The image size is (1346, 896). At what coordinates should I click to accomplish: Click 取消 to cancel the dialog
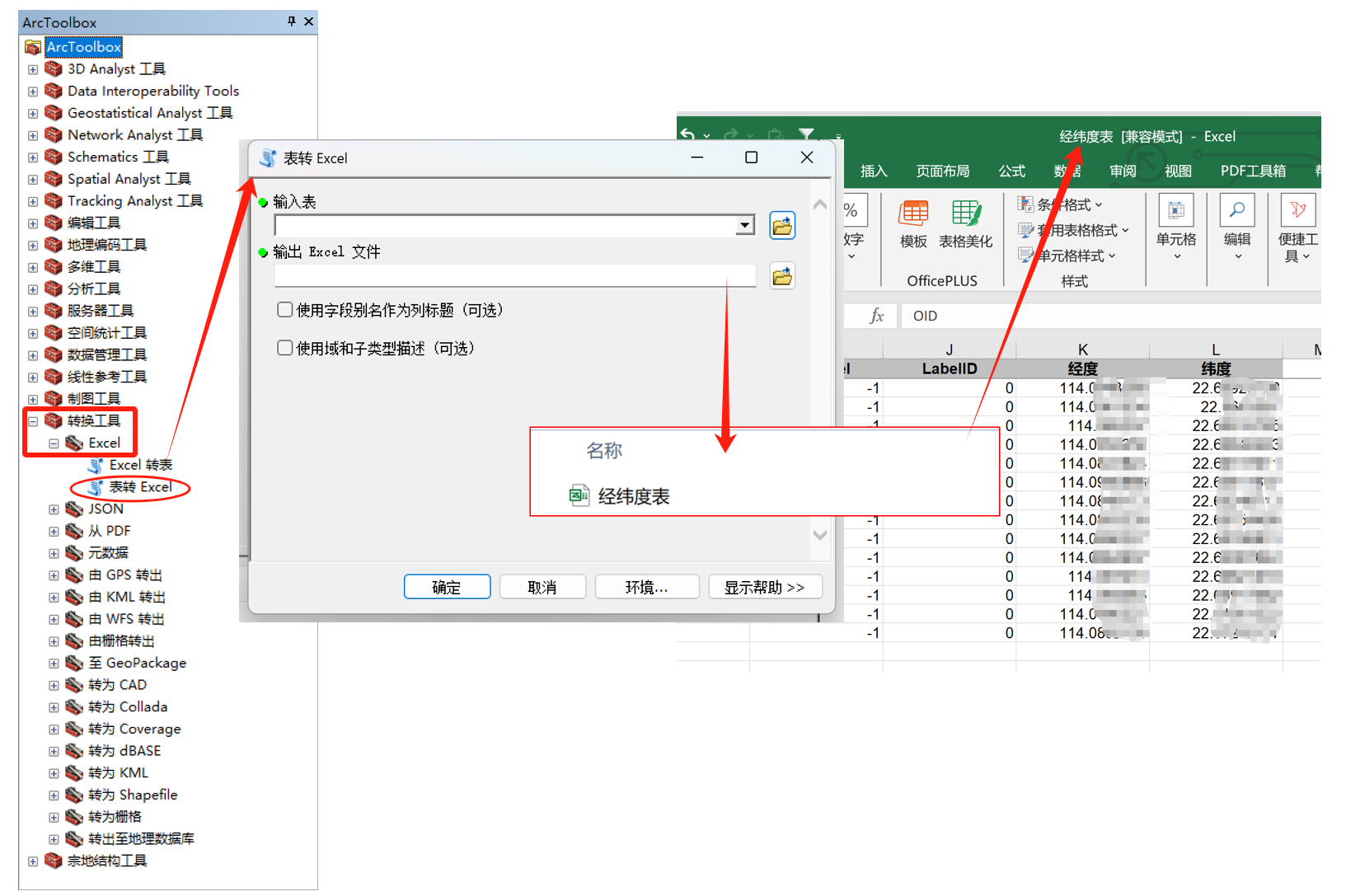(x=542, y=587)
